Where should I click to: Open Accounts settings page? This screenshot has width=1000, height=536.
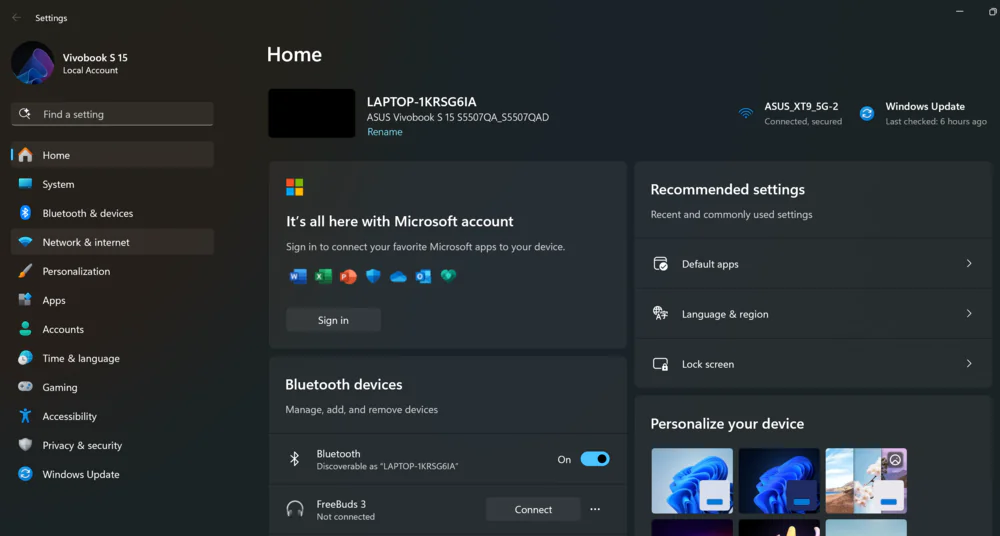pos(112,329)
